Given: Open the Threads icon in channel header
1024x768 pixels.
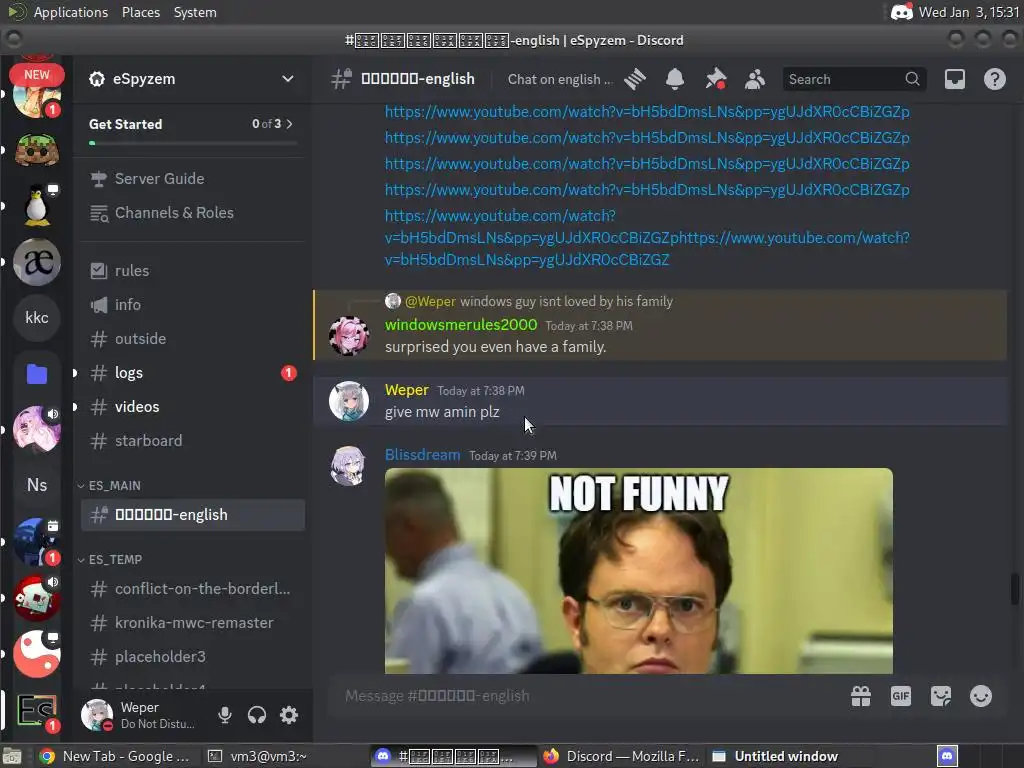Looking at the screenshot, I should click(x=635, y=79).
